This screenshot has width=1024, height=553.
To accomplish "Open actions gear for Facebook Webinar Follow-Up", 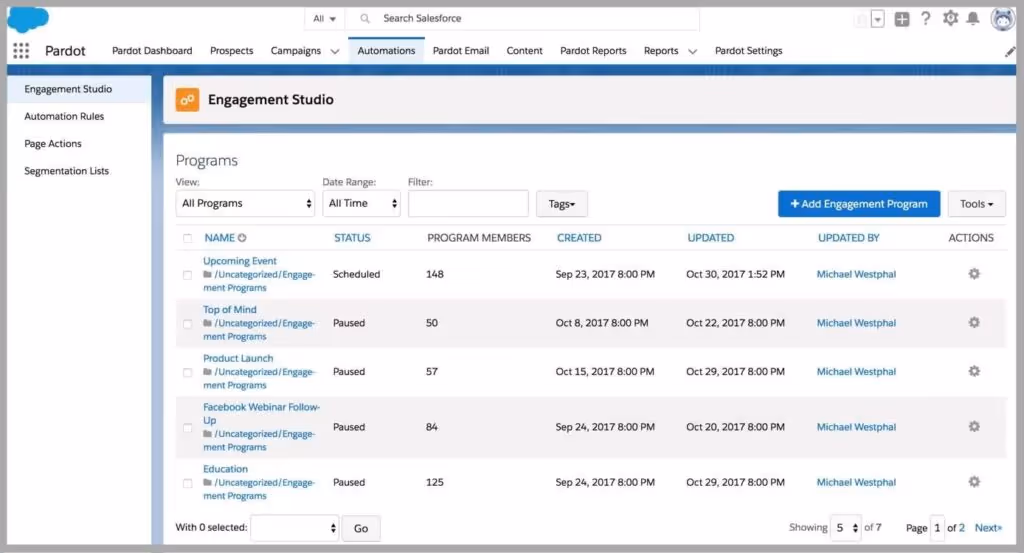I will click(x=974, y=426).
